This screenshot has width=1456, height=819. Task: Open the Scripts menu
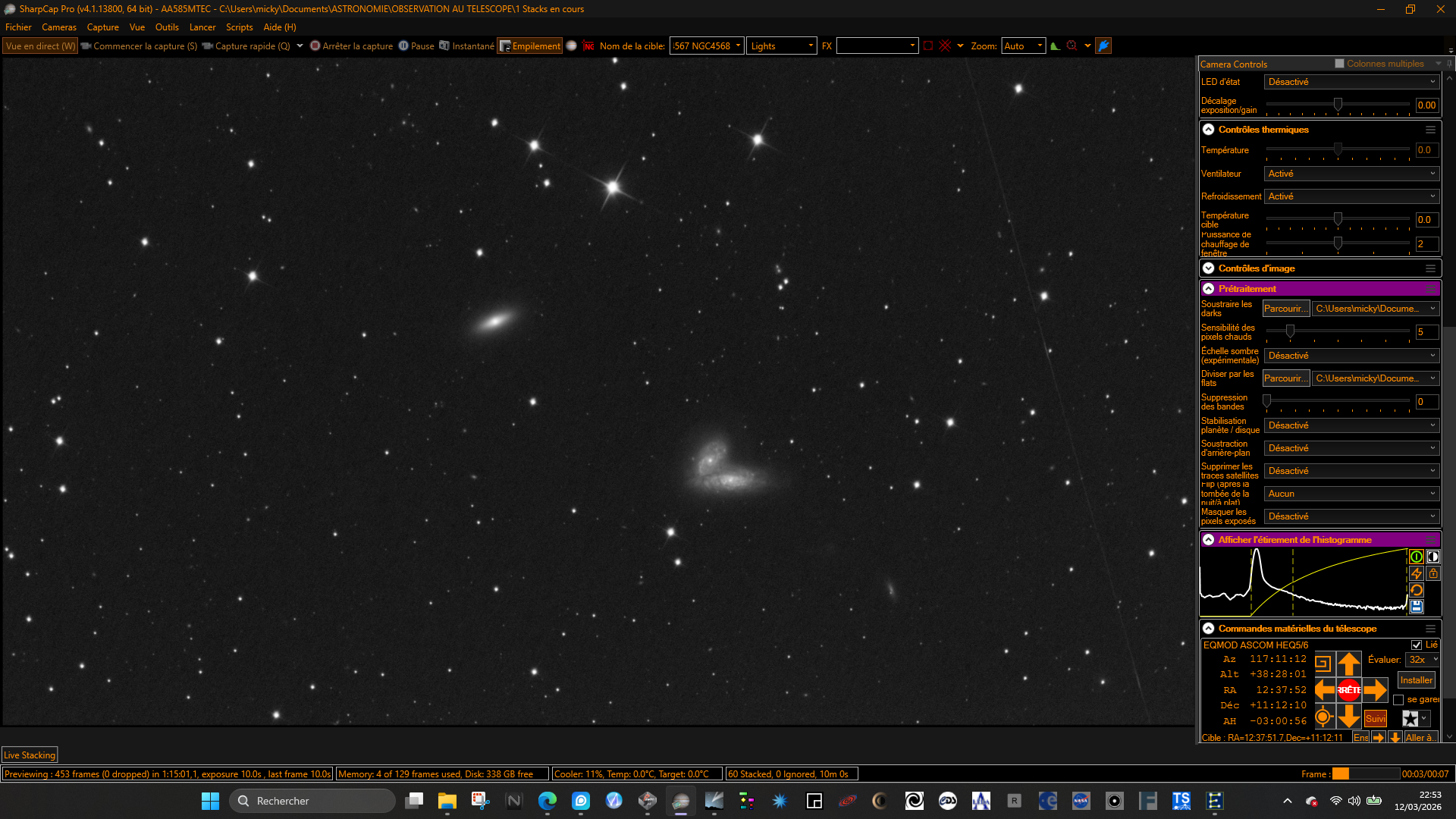click(x=239, y=27)
